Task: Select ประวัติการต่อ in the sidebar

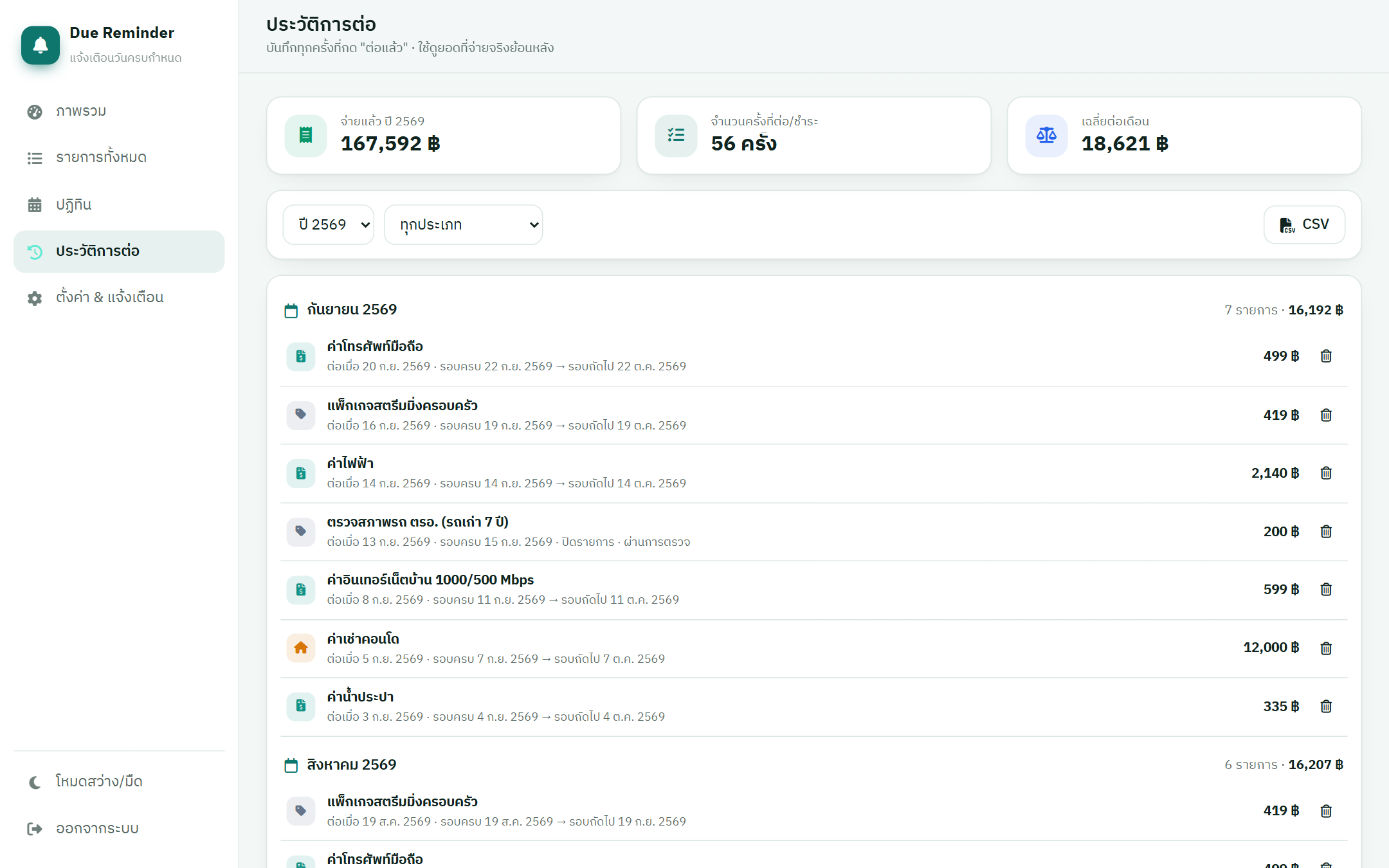Action: point(119,251)
